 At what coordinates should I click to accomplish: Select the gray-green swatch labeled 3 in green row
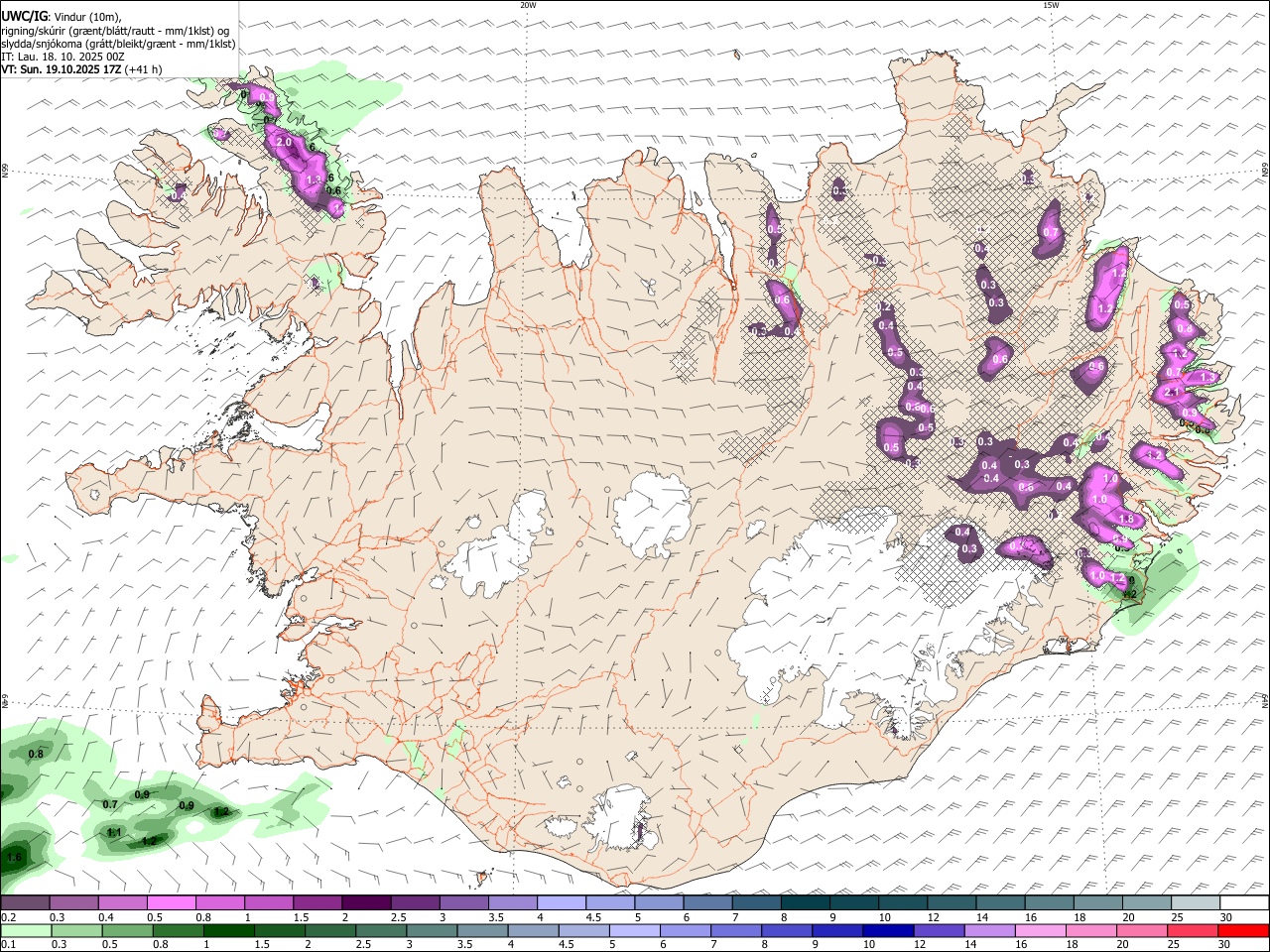pos(432,931)
